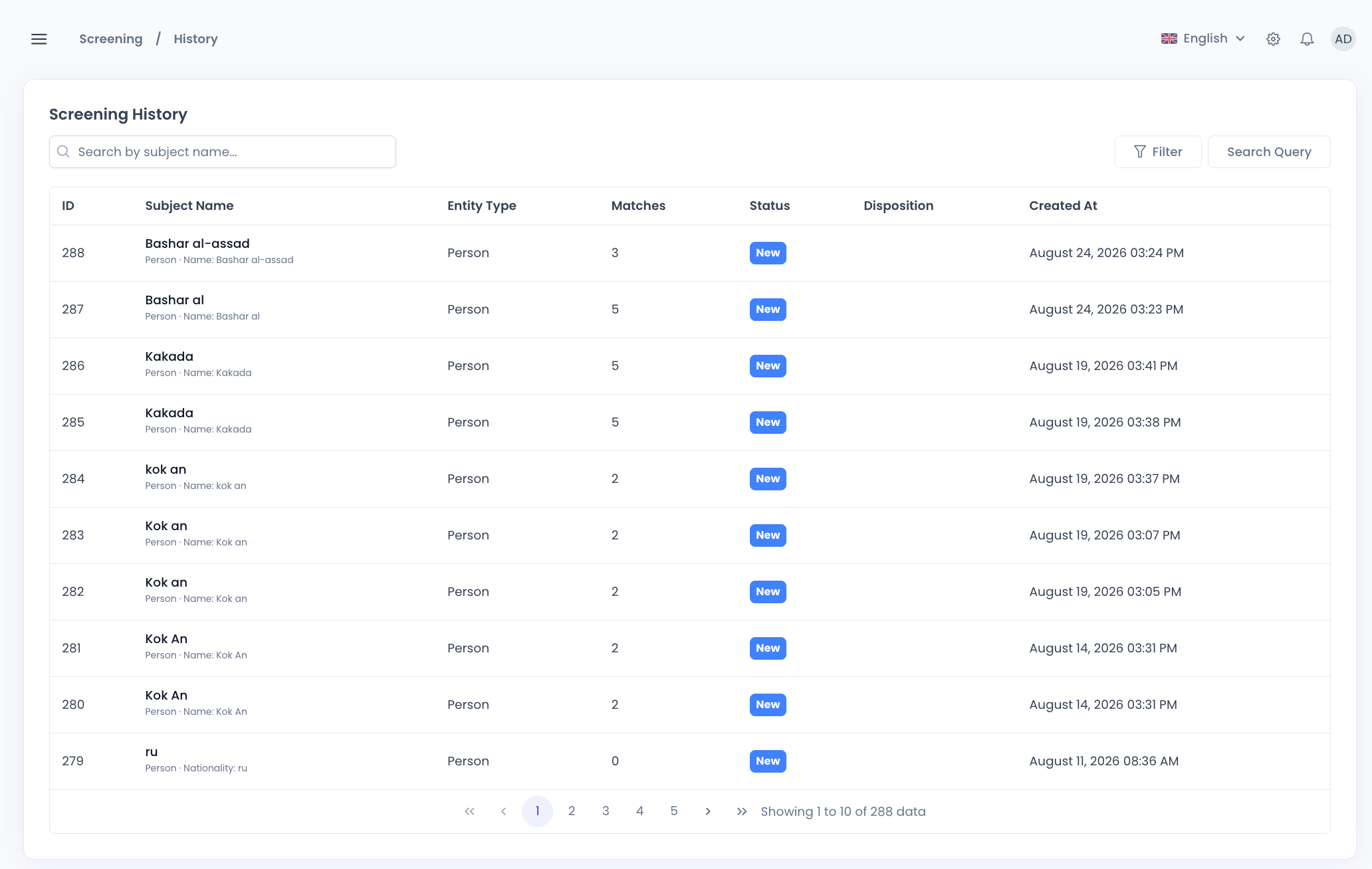Screen dimensions: 1372x869
Task: Go to next page arrow
Action: click(x=708, y=811)
